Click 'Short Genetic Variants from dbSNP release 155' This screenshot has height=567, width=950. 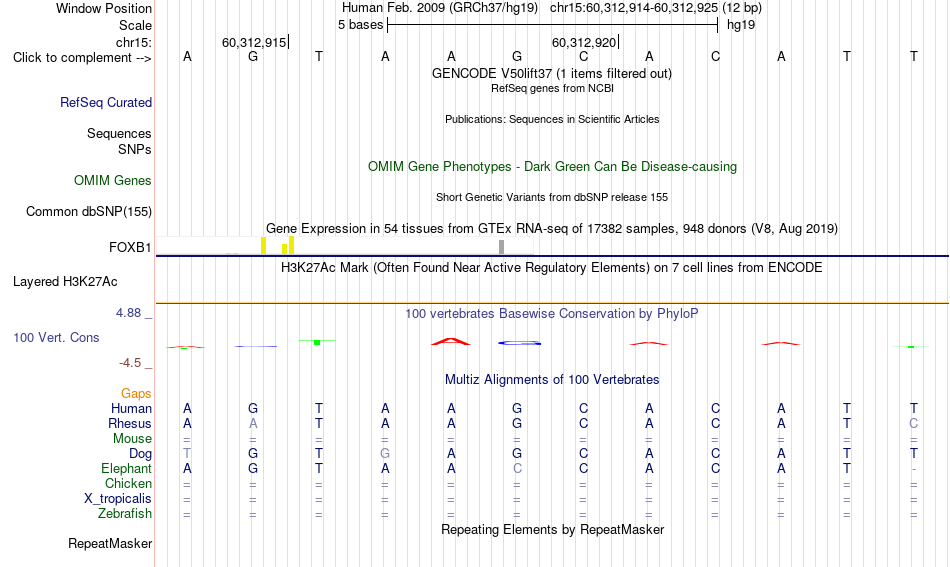pos(552,197)
